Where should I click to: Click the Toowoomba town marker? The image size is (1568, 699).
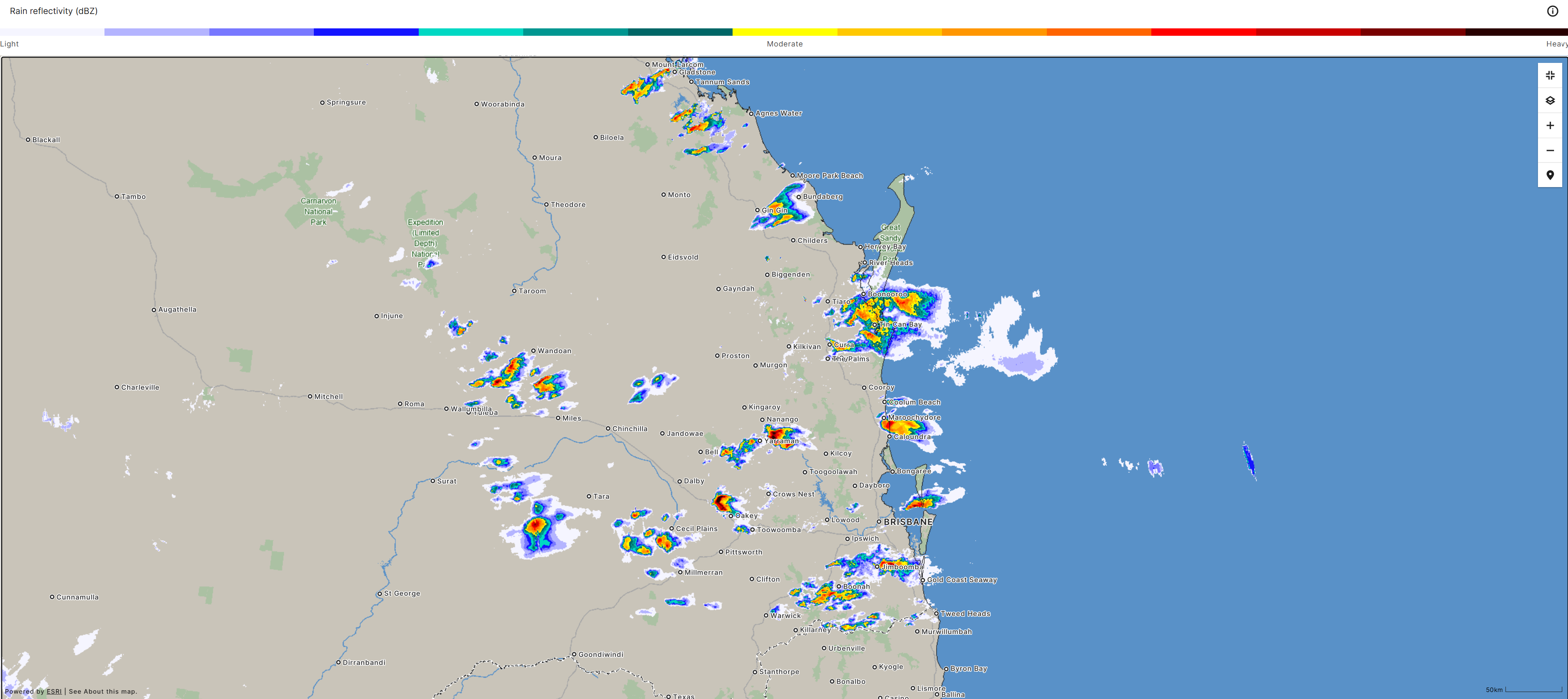pos(752,530)
